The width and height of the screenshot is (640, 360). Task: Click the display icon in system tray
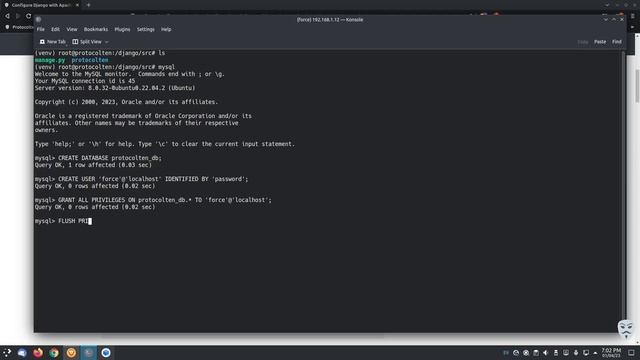586,353
